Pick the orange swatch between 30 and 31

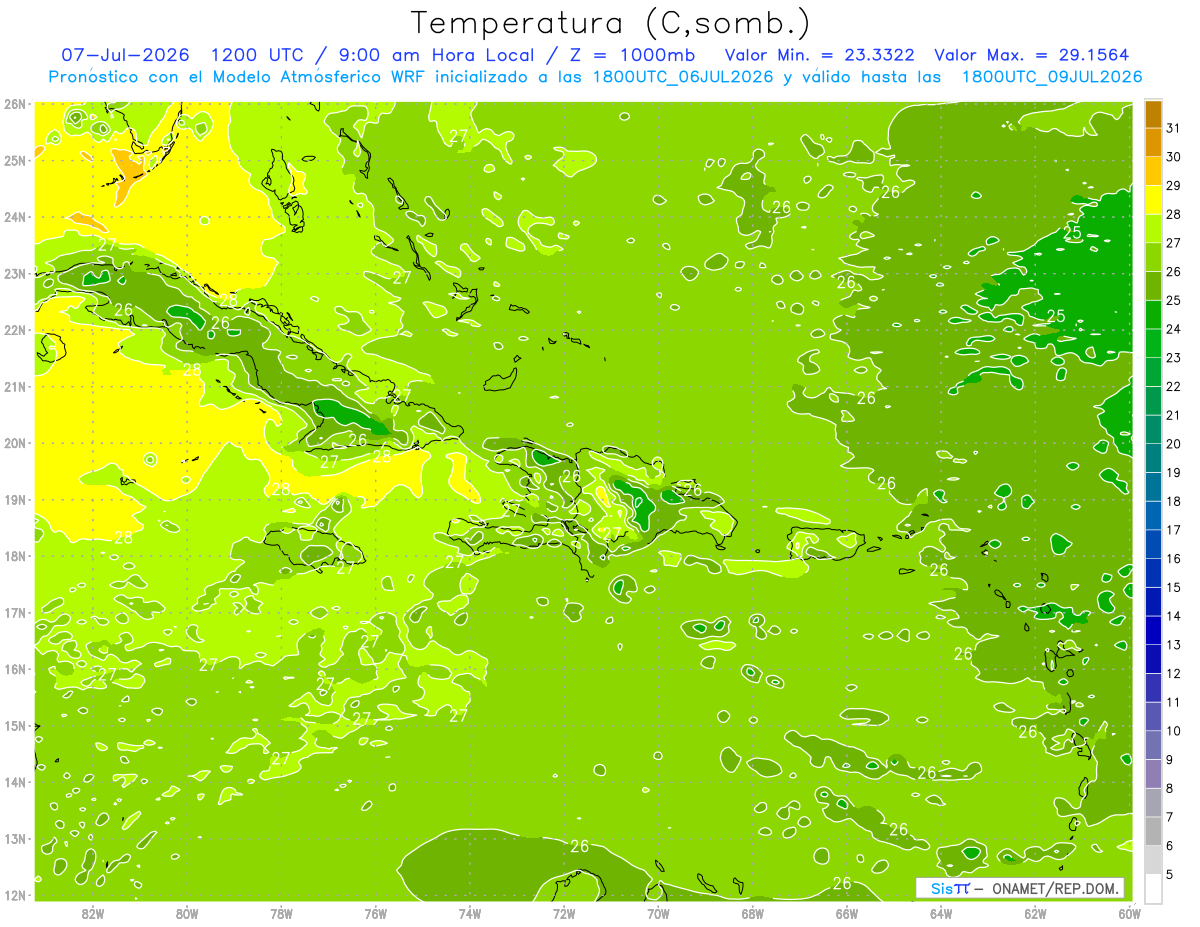1153,143
